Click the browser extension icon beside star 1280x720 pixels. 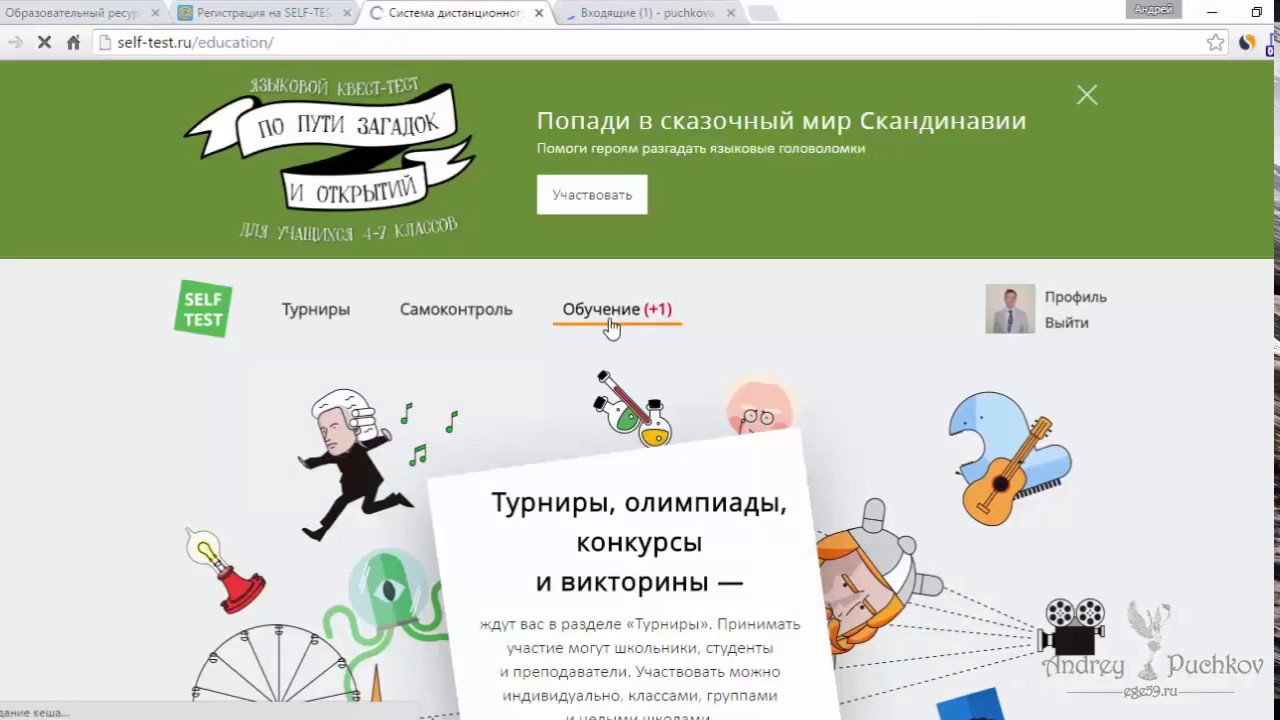[1247, 42]
